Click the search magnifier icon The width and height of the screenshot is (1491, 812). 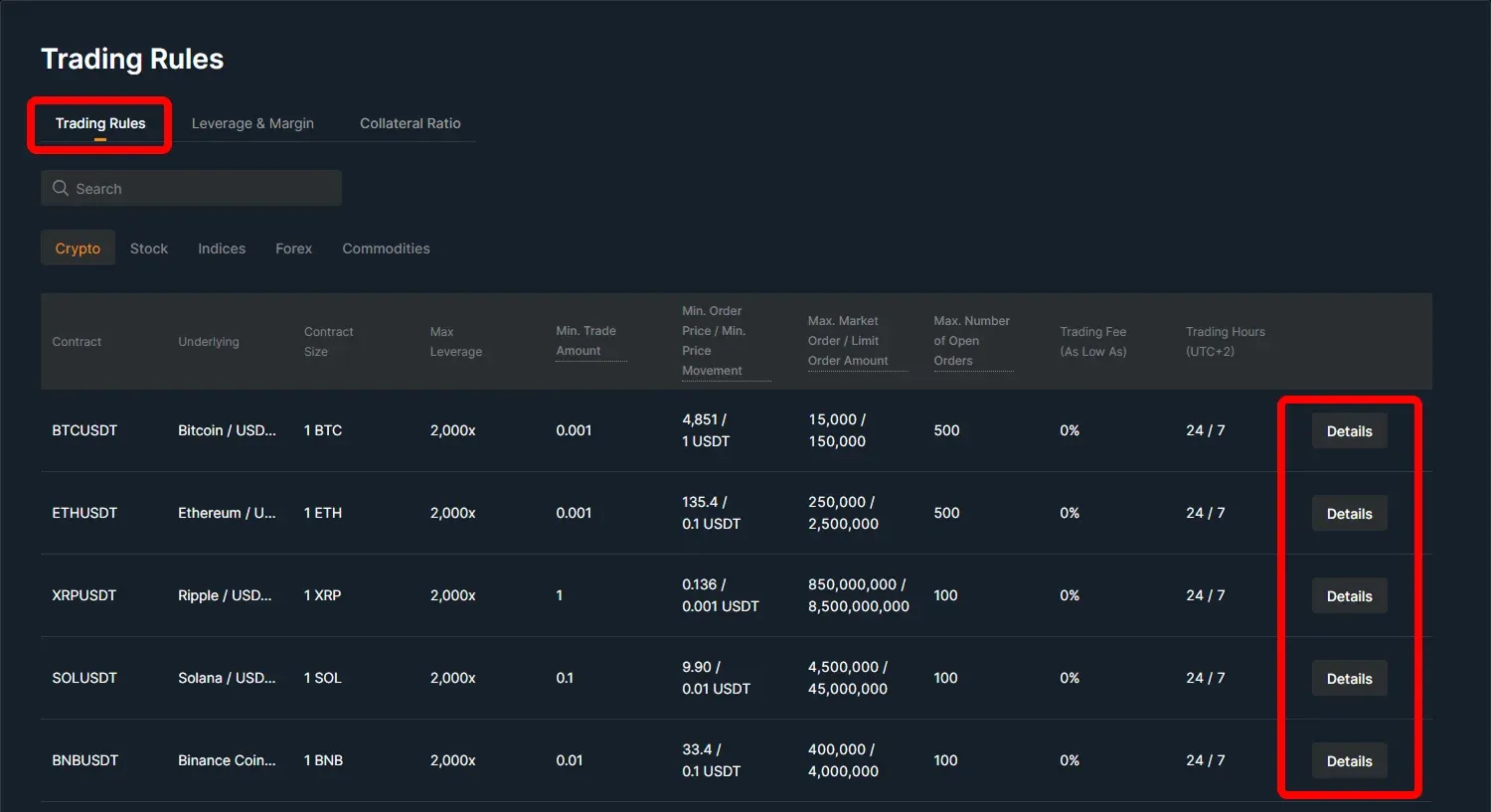coord(61,188)
